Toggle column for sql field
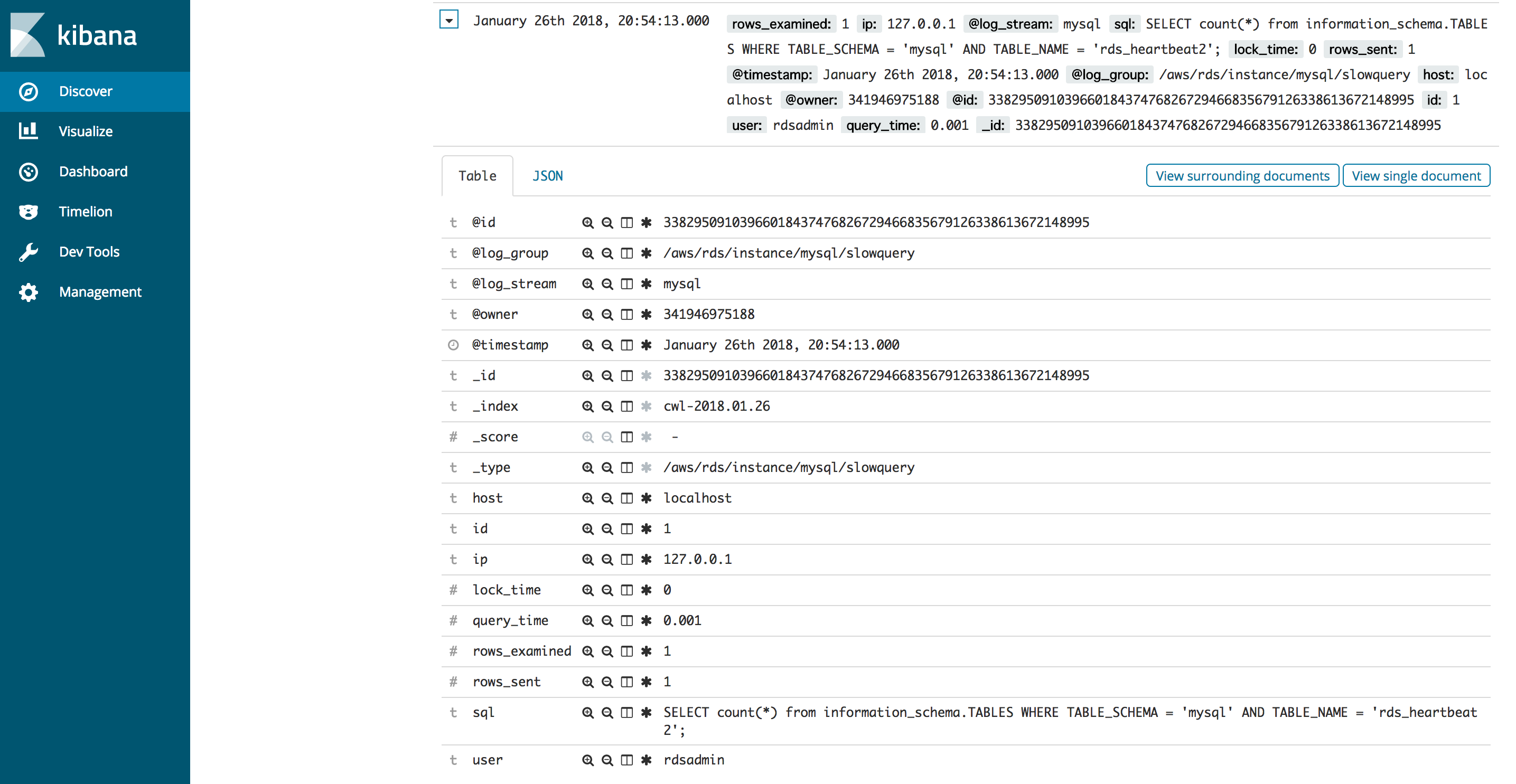Viewport: 1516px width, 784px height. (x=627, y=712)
